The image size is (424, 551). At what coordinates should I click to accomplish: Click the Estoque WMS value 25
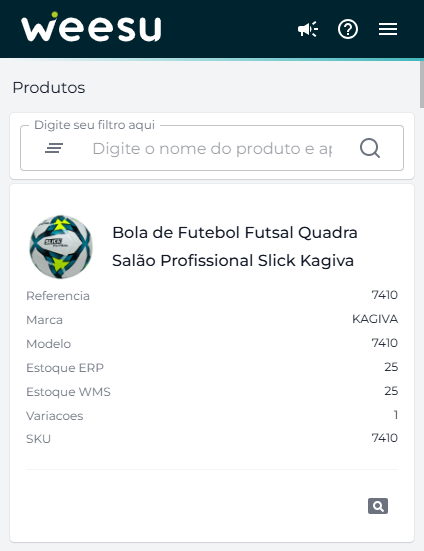[x=391, y=391]
